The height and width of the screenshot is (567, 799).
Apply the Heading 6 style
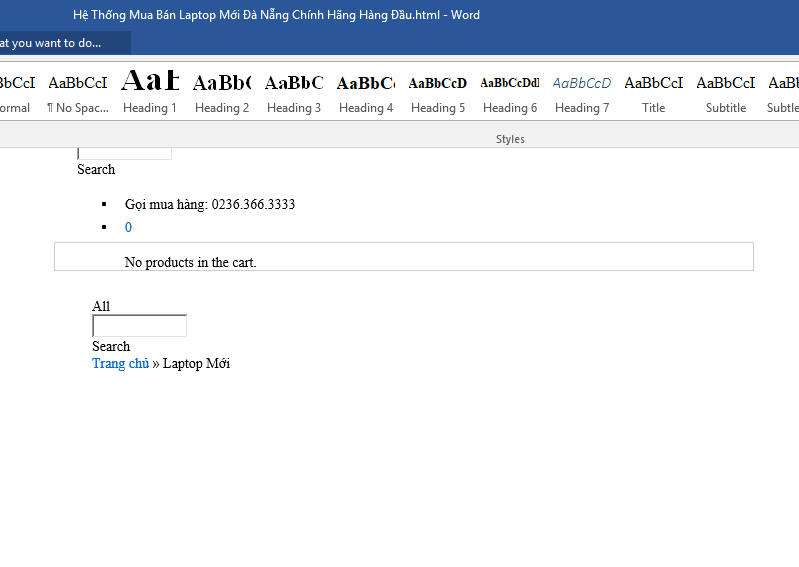pos(510,93)
